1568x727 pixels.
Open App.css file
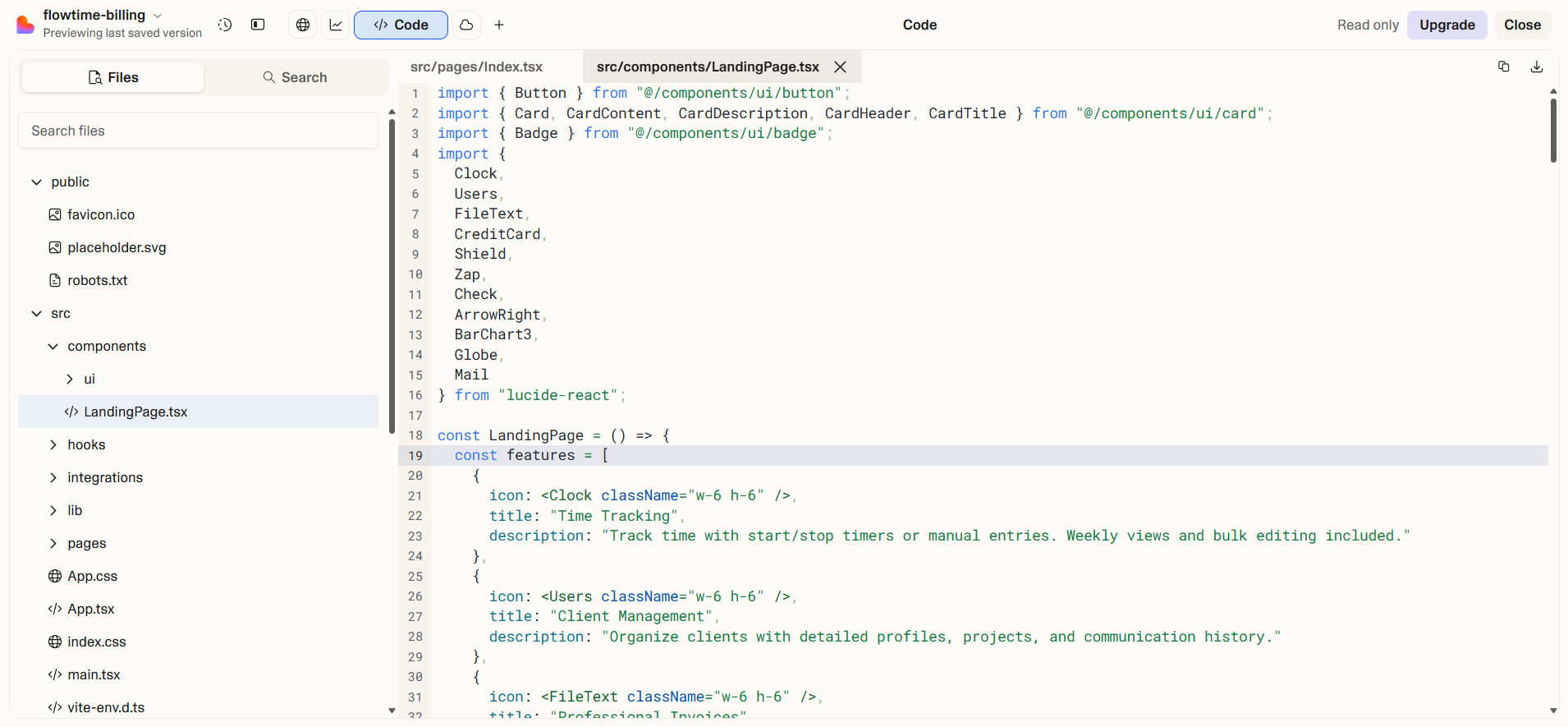coord(92,576)
